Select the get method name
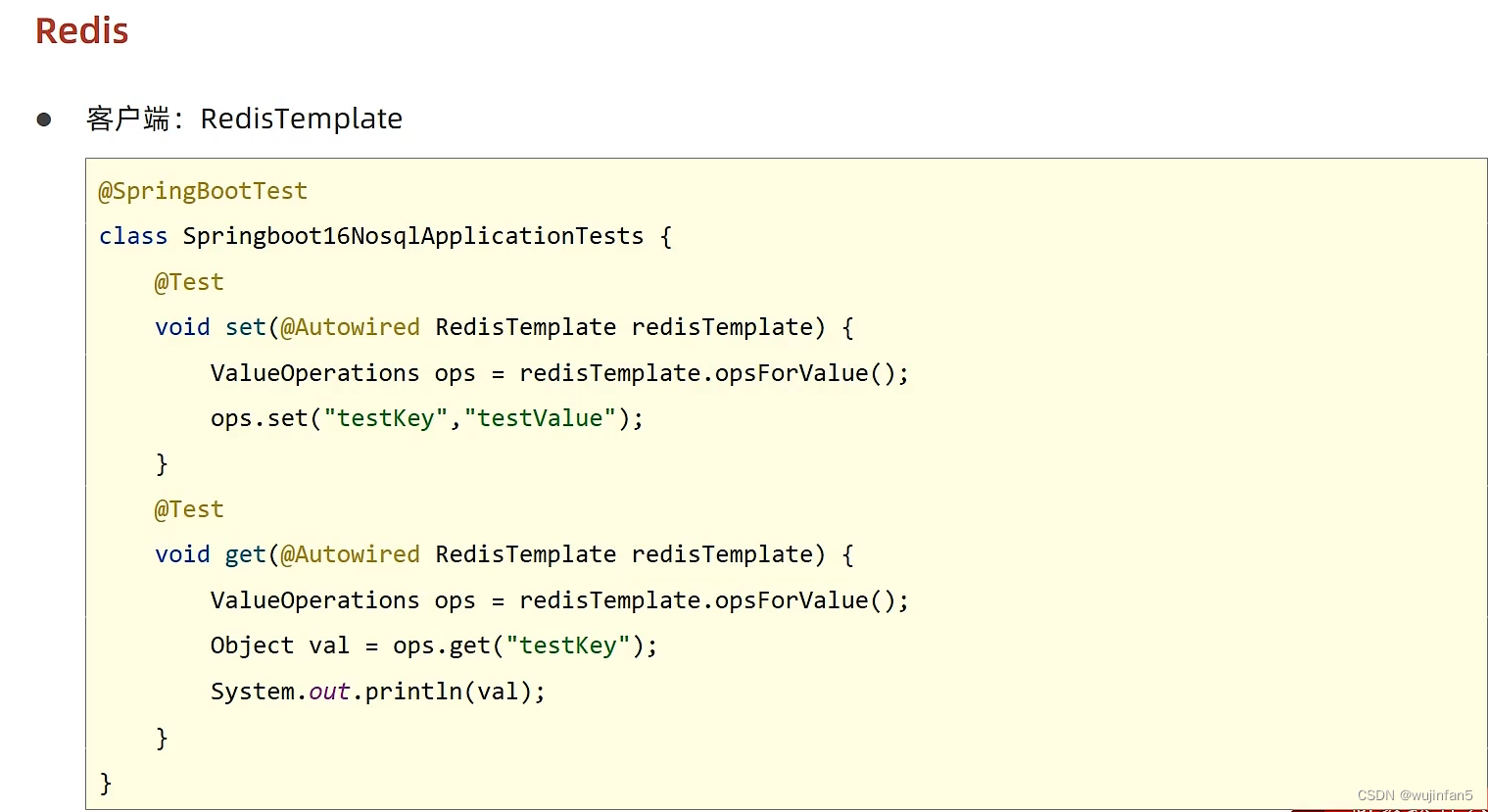1488x812 pixels. (x=245, y=553)
